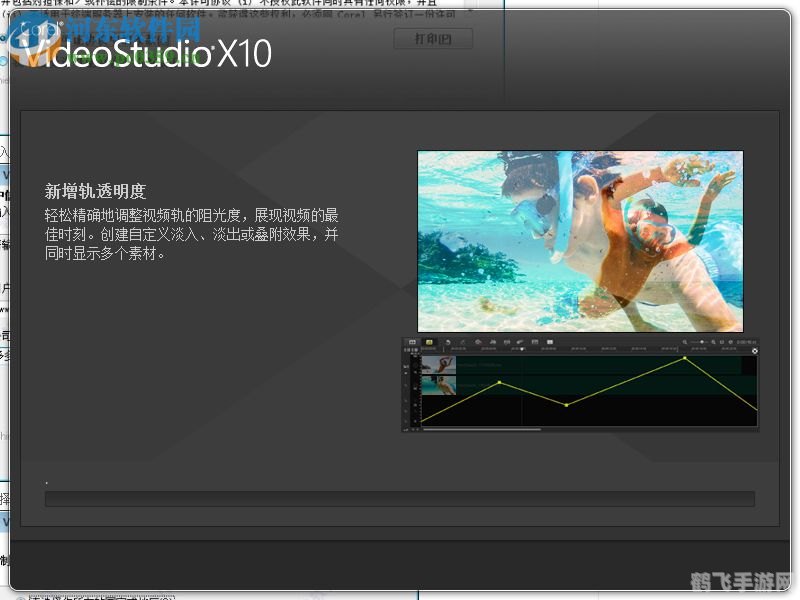Image resolution: width=800 pixels, height=600 pixels.
Task: Click the undo arrow icon in timeline toolbar
Action: pyautogui.click(x=447, y=342)
